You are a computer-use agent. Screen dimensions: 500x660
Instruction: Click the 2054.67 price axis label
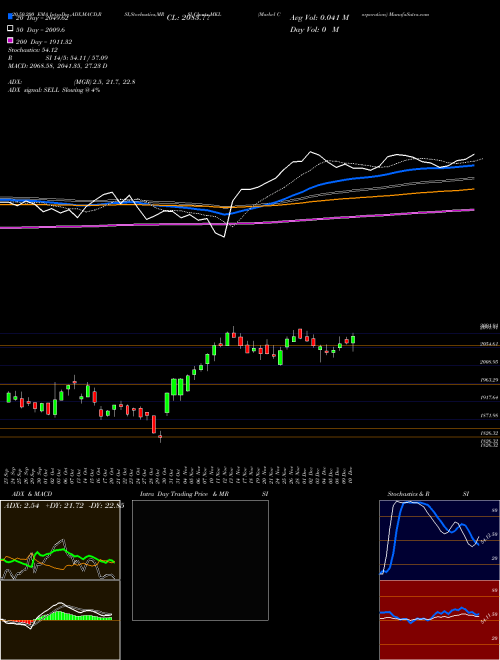point(489,344)
